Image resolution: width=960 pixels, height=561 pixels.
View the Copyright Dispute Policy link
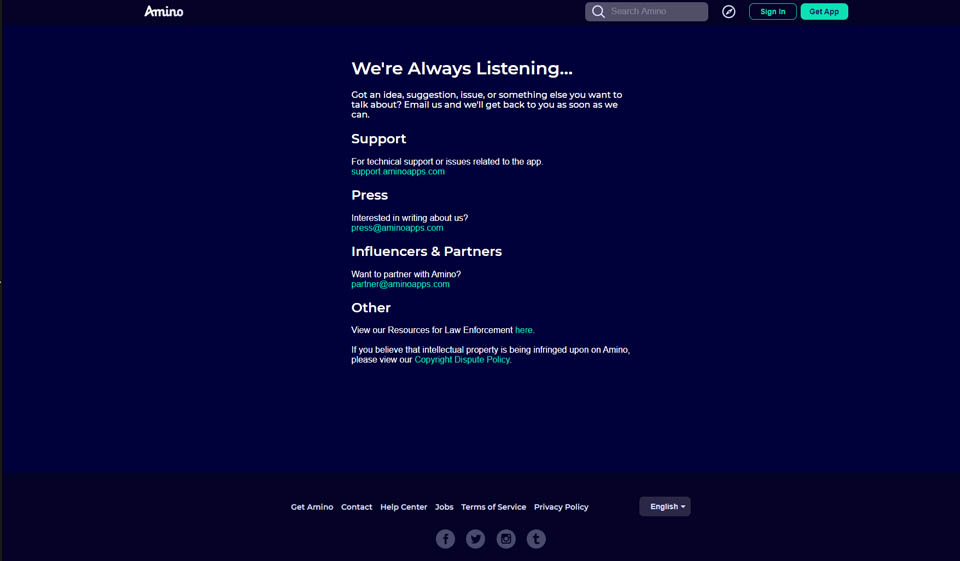[x=462, y=360]
